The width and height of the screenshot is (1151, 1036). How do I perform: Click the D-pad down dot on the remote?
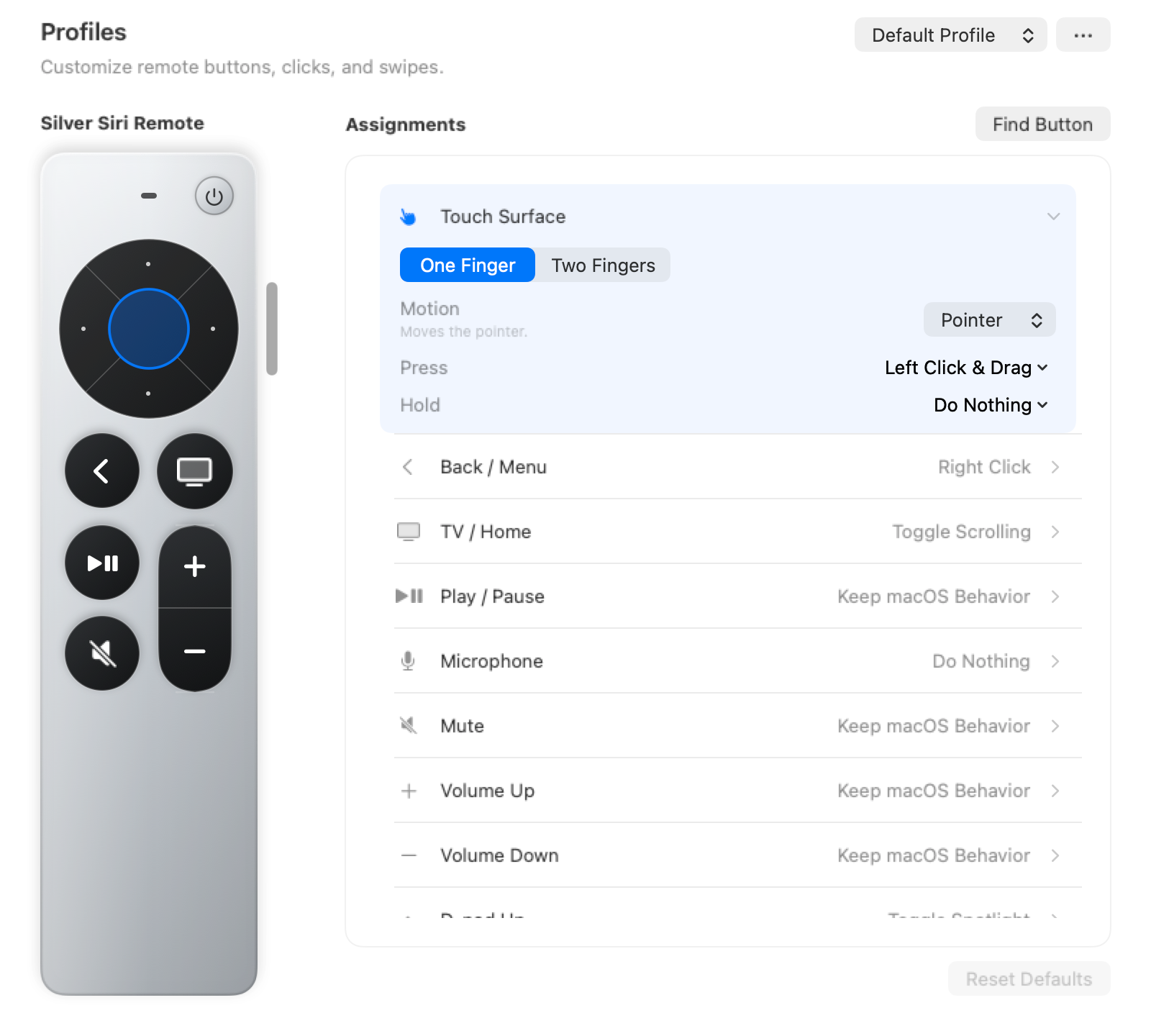148,394
